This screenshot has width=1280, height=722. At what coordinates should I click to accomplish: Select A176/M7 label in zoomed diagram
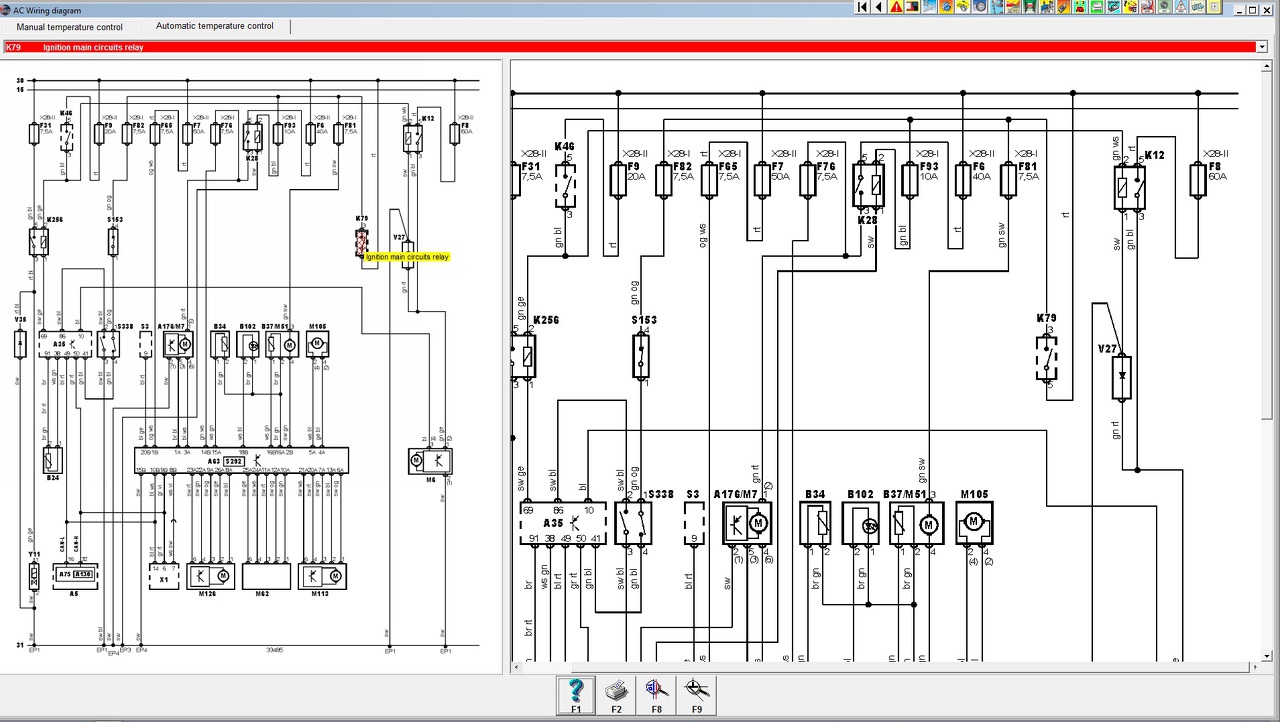tap(737, 495)
